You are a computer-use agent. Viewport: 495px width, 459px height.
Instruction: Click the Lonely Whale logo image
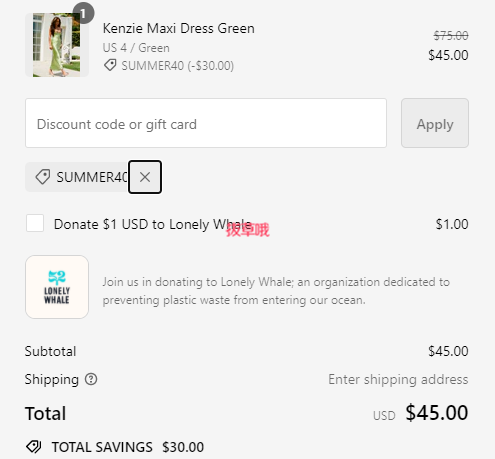(57, 287)
